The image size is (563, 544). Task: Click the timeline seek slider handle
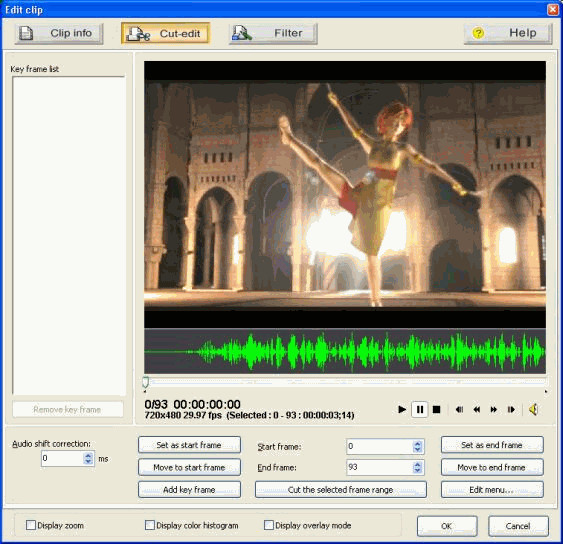[x=145, y=381]
